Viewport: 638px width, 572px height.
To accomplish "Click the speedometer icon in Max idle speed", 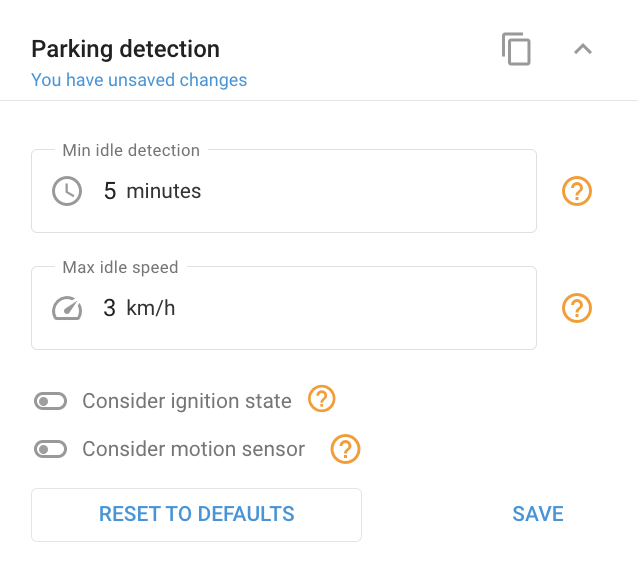I will pyautogui.click(x=67, y=308).
